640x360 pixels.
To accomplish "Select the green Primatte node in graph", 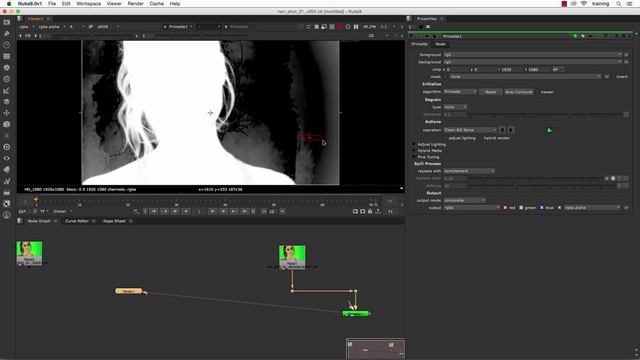I will click(x=356, y=314).
